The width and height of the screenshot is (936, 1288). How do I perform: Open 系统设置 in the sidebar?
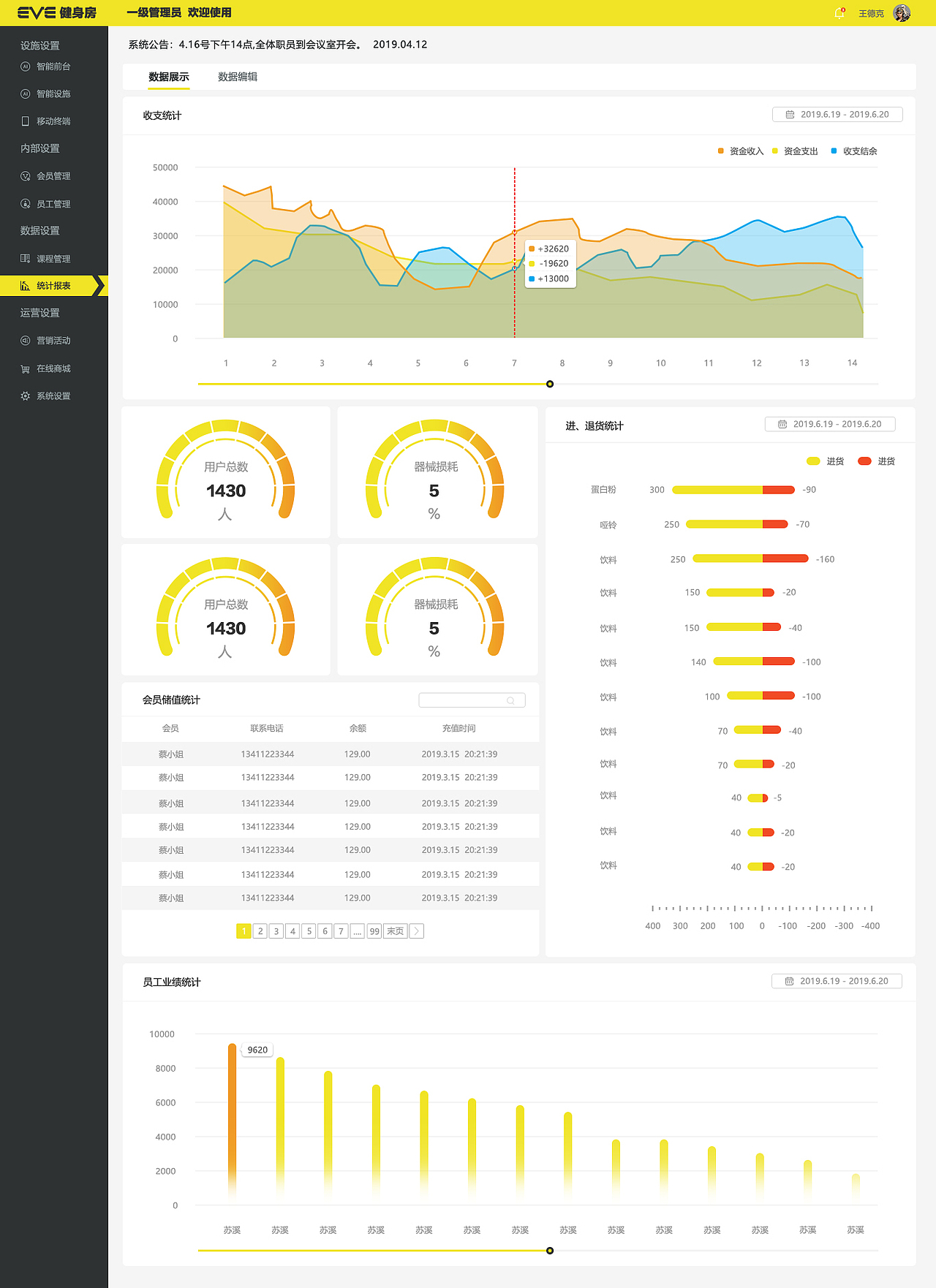pos(53,396)
